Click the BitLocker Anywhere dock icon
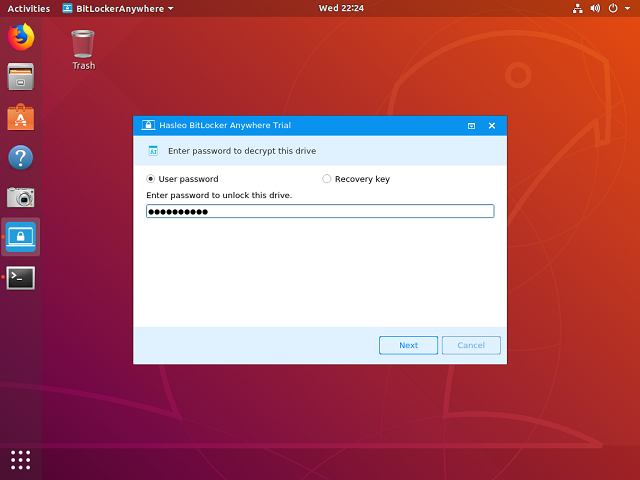640x480 pixels. [x=20, y=237]
